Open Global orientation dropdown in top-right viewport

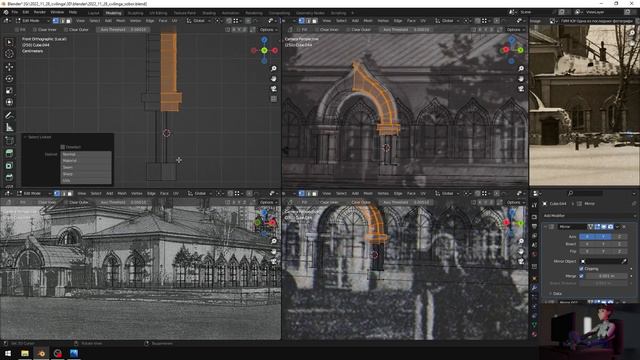point(447,20)
